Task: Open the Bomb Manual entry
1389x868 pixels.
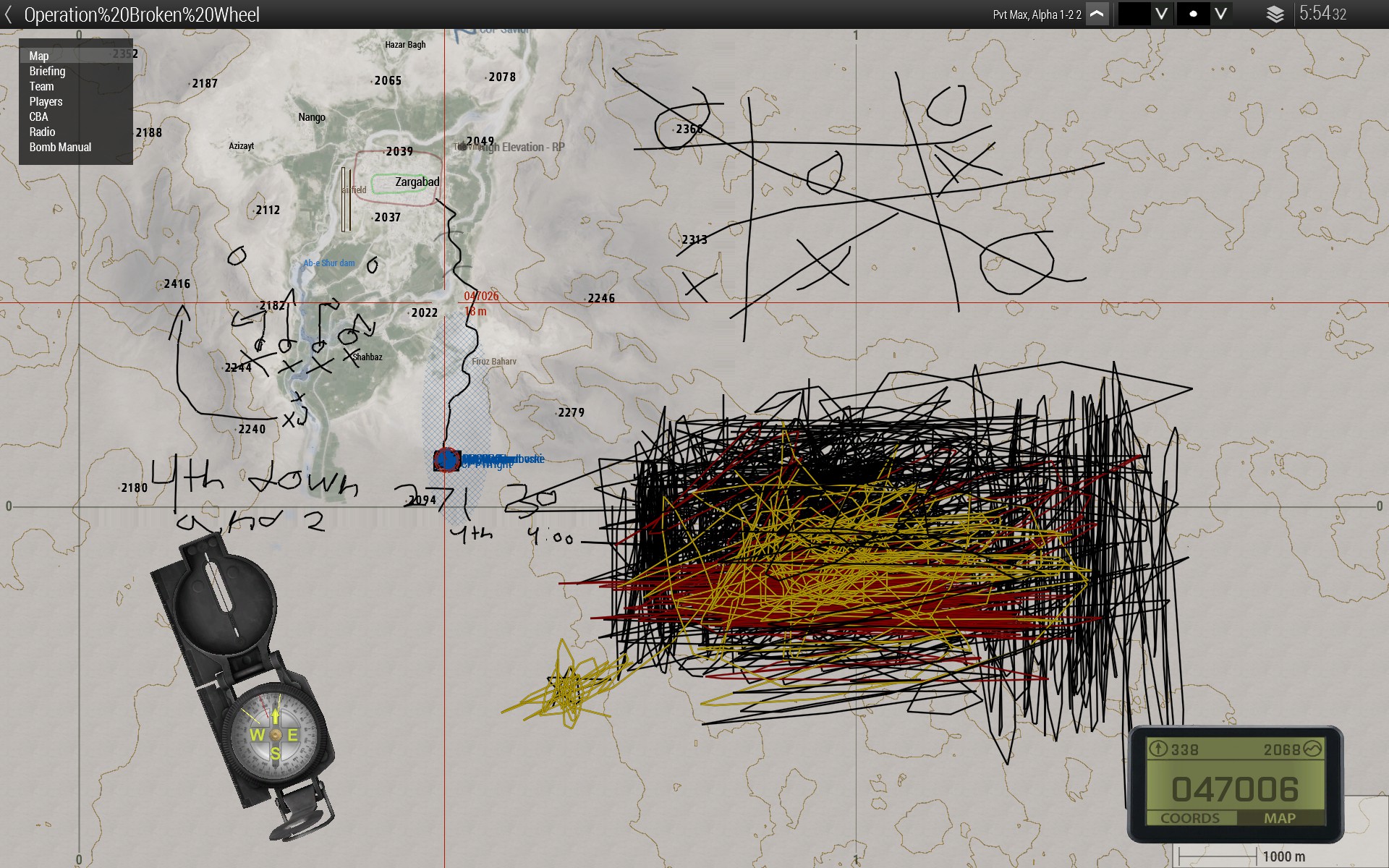Action: pyautogui.click(x=60, y=147)
